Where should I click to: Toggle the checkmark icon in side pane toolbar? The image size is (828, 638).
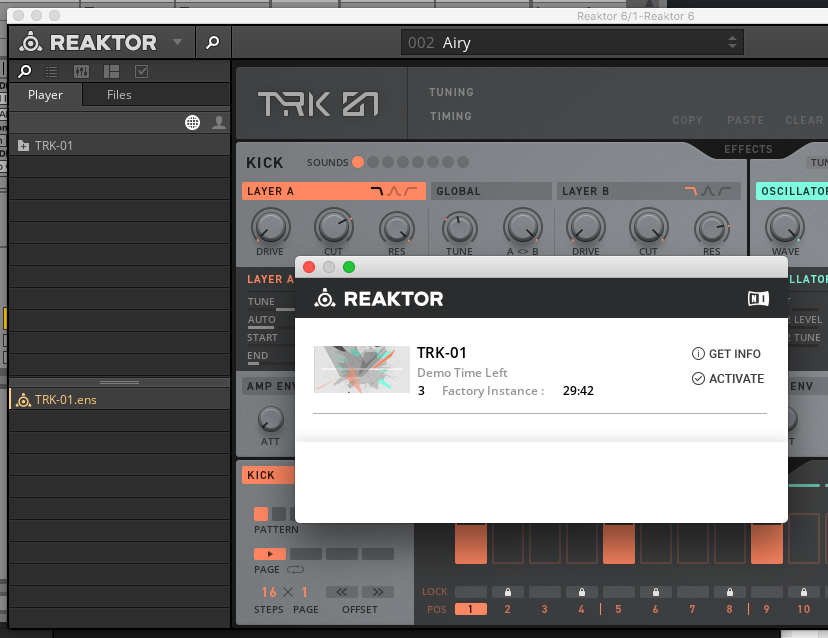(142, 71)
